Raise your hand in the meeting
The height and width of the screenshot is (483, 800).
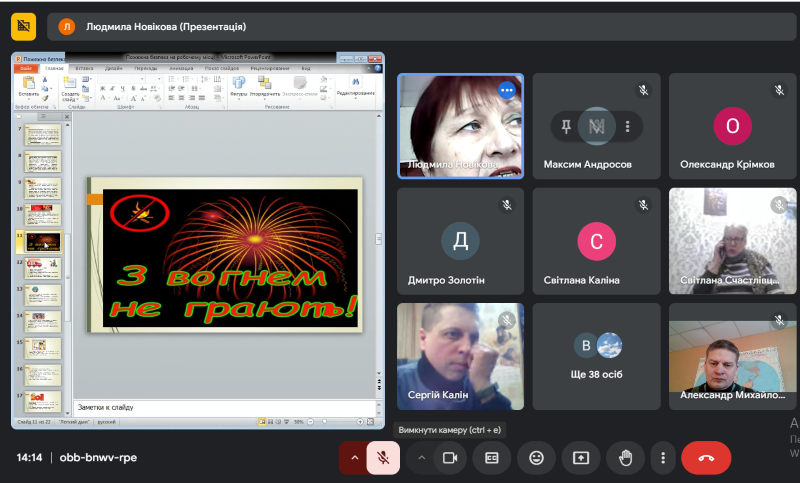(626, 458)
